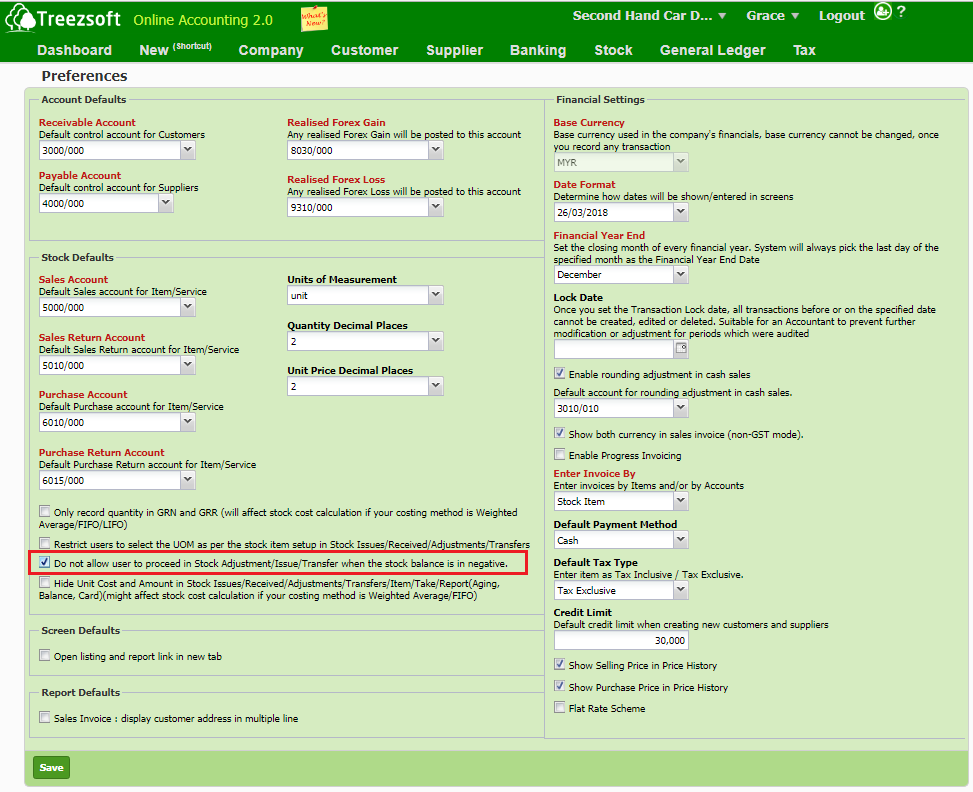
Task: Enable Progress Invoicing checkbox
Action: pyautogui.click(x=560, y=455)
